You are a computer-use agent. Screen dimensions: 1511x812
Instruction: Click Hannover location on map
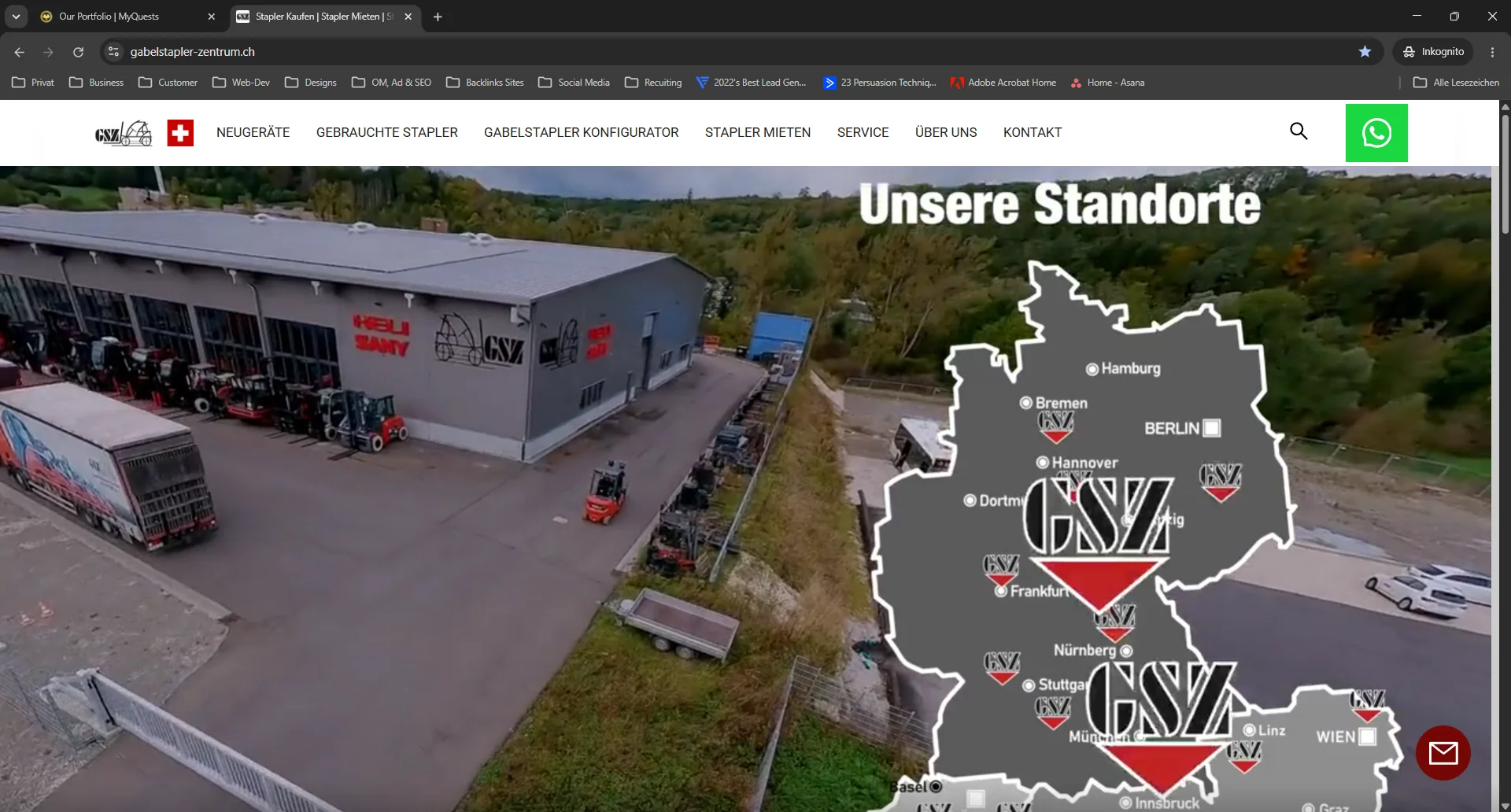(1077, 463)
